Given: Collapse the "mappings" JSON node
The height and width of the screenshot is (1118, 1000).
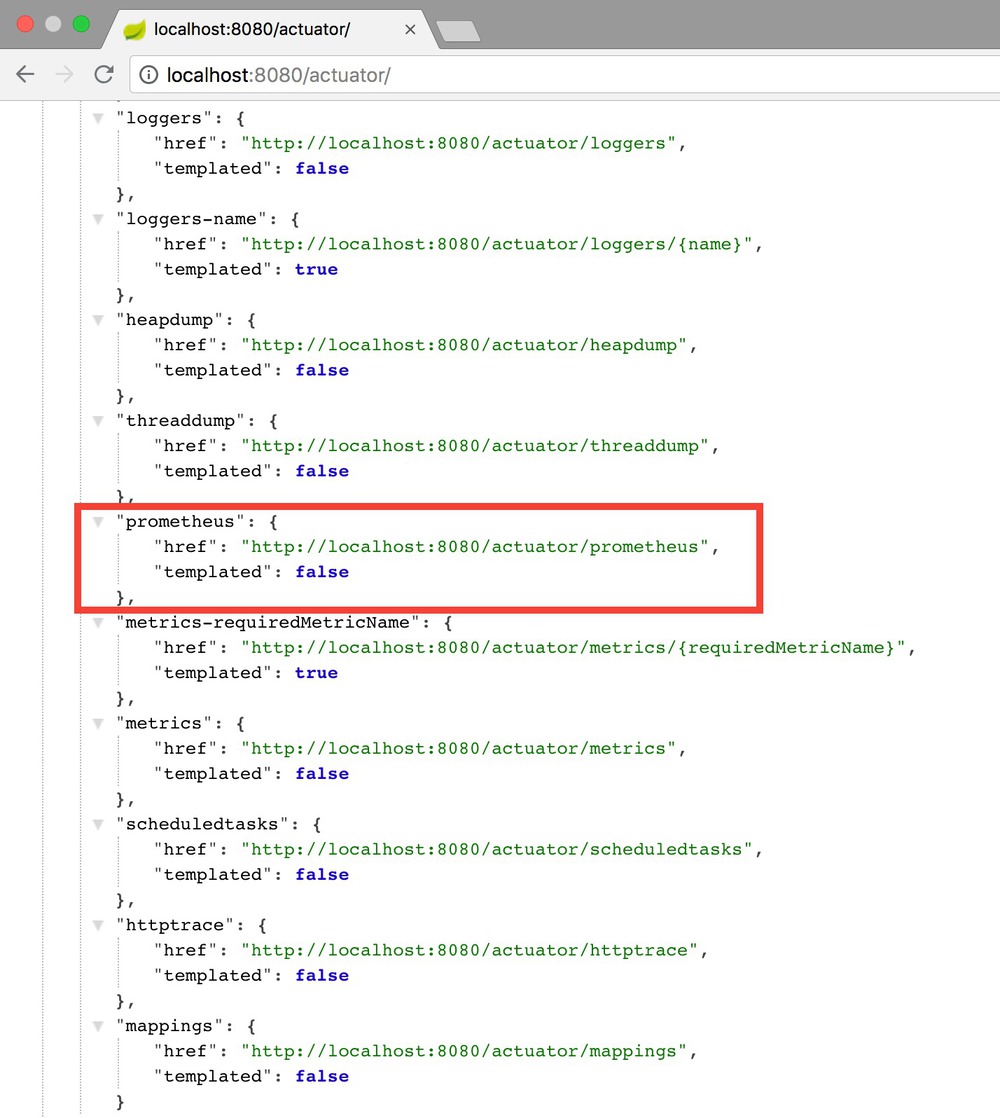Looking at the screenshot, I should coord(98,1026).
